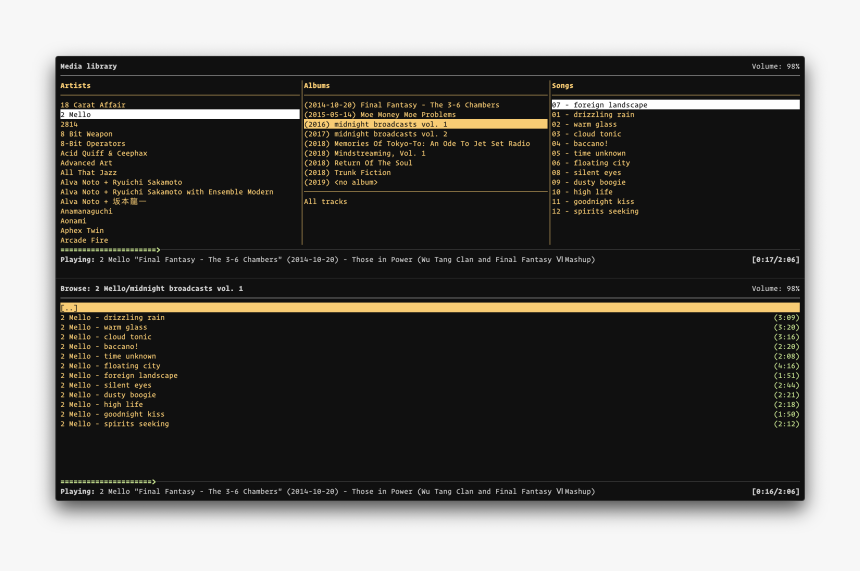Open the Trunk Fiction album

tap(347, 173)
